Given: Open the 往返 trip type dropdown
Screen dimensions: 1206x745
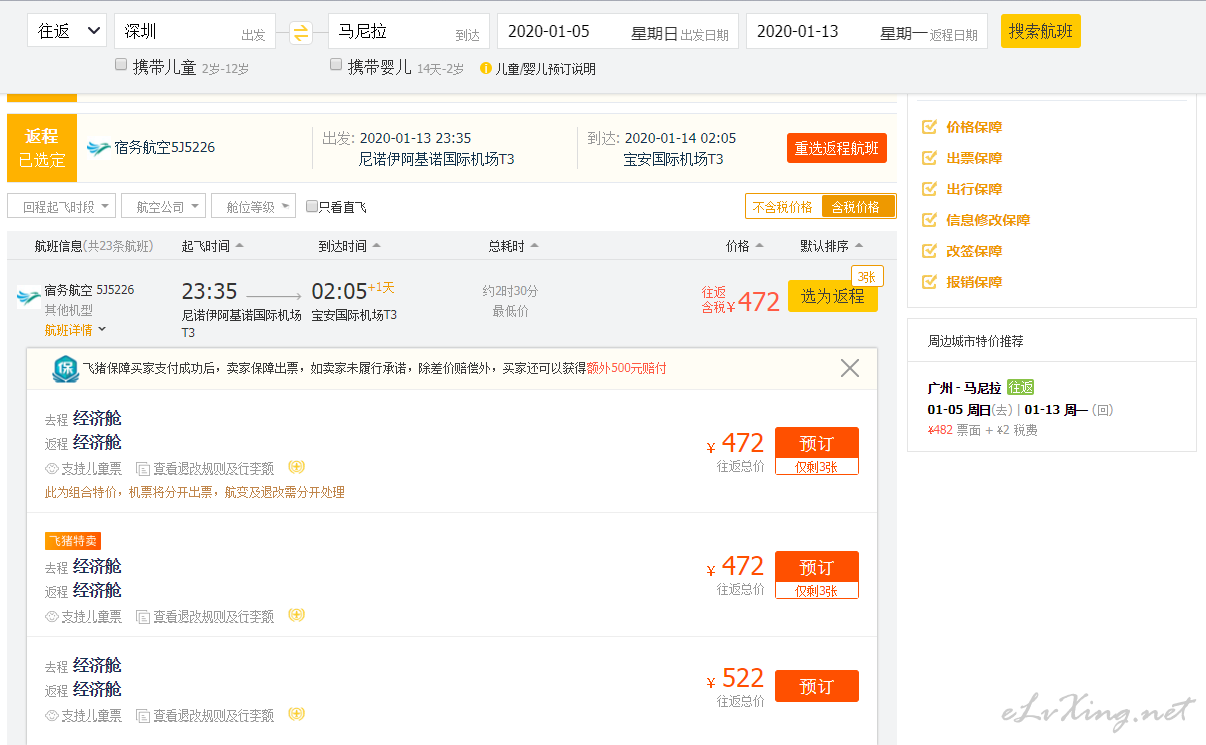Looking at the screenshot, I should click(x=67, y=31).
